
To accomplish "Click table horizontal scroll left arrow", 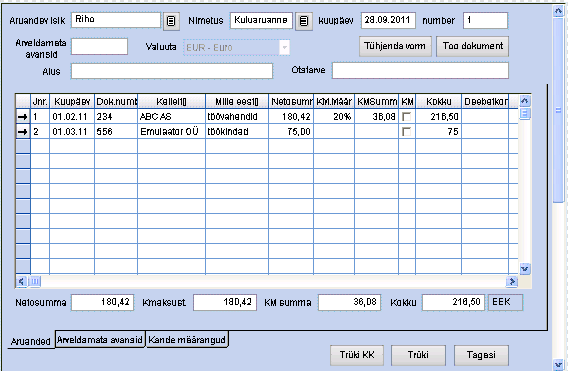I will tap(21, 281).
